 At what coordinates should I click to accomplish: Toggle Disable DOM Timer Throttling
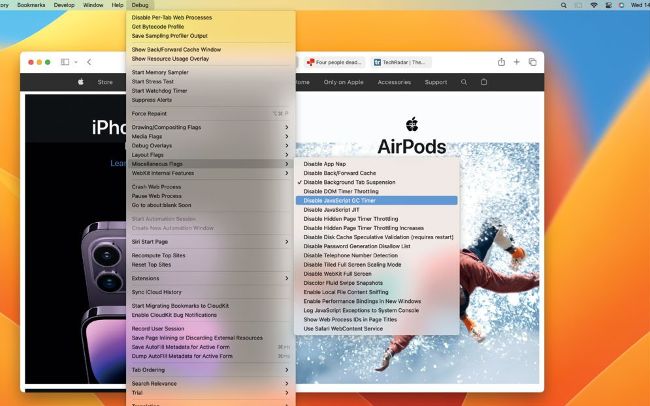(377, 191)
